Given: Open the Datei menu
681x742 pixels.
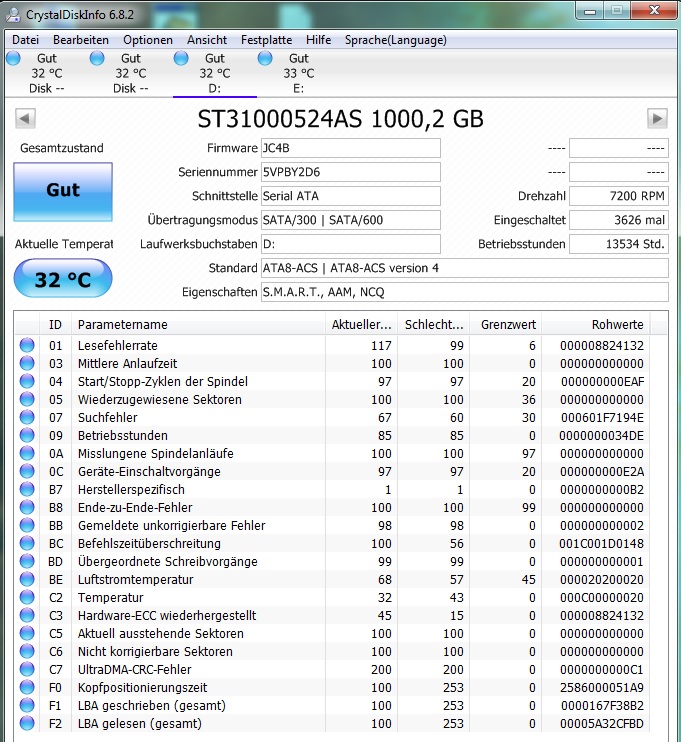Looking at the screenshot, I should pos(26,40).
